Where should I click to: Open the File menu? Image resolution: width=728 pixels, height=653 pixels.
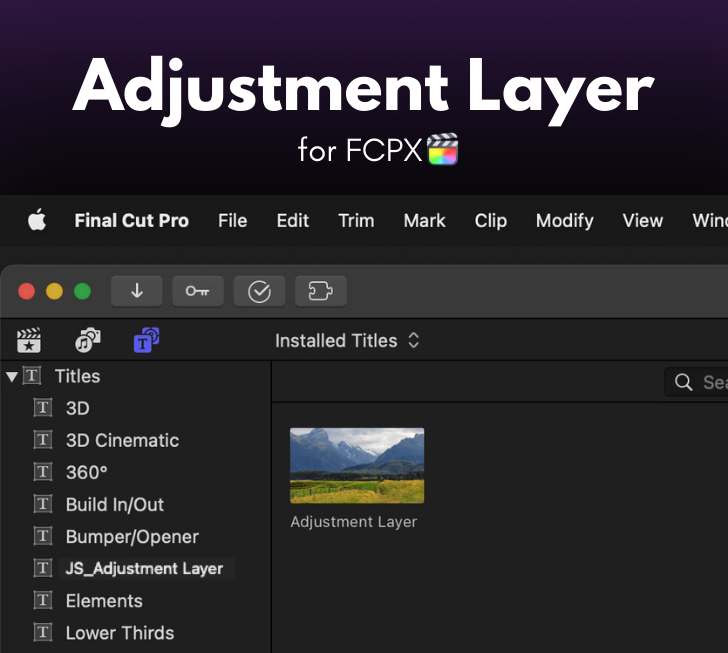(233, 221)
